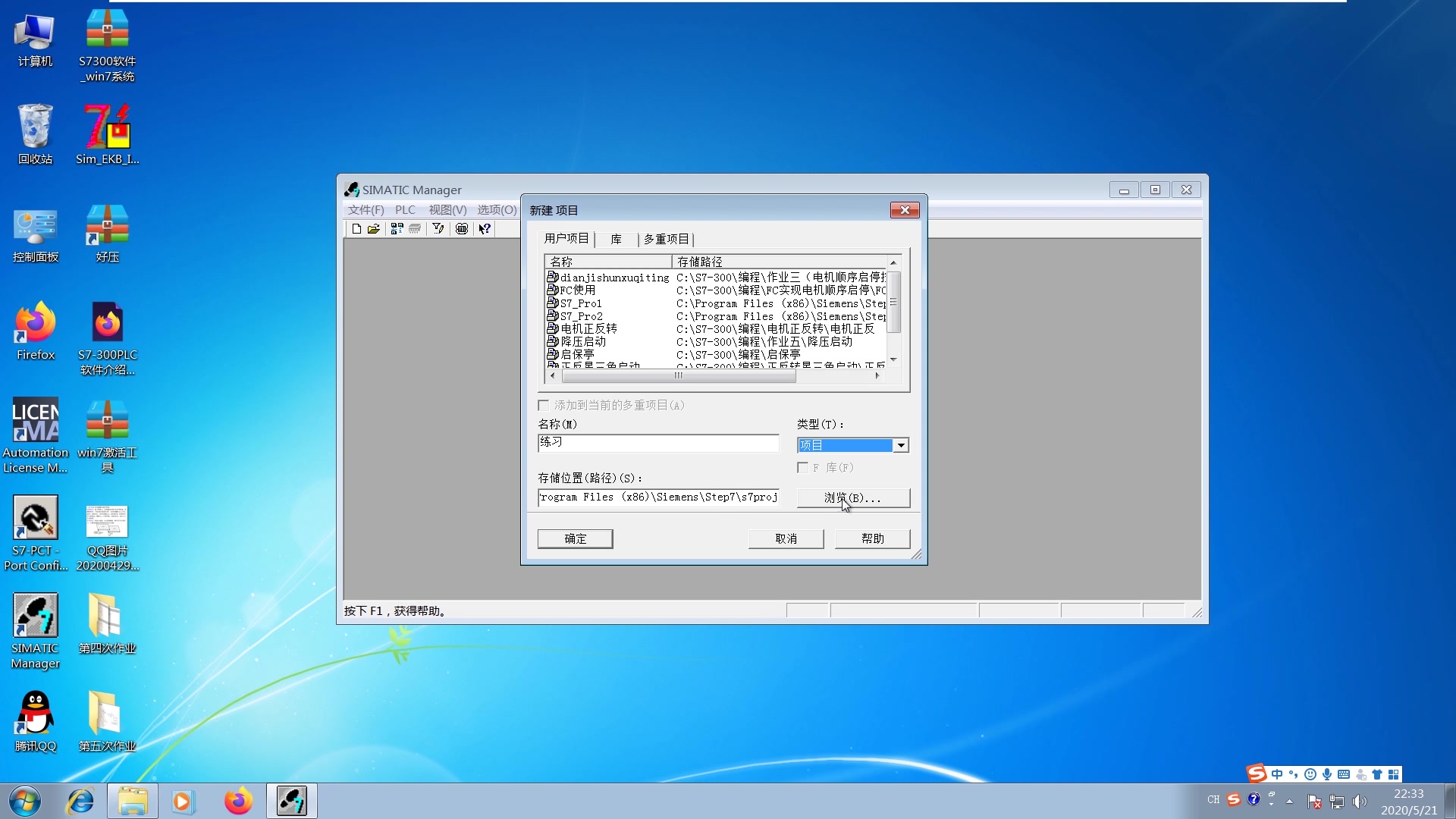1456x819 pixels.
Task: Open the S7300软件_win7系统 archive icon
Action: tap(108, 44)
